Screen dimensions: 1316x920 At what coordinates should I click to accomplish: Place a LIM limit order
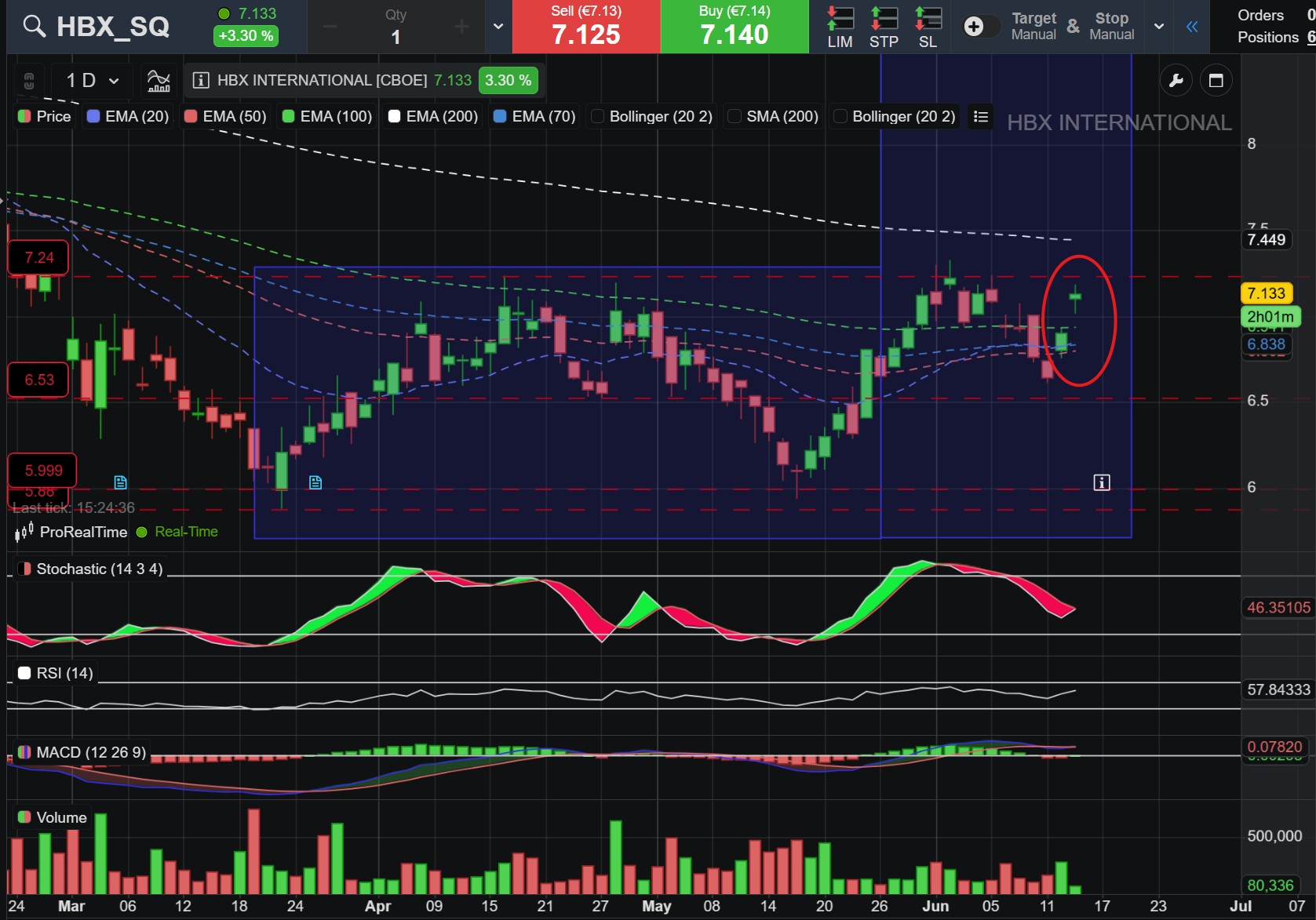coord(840,27)
